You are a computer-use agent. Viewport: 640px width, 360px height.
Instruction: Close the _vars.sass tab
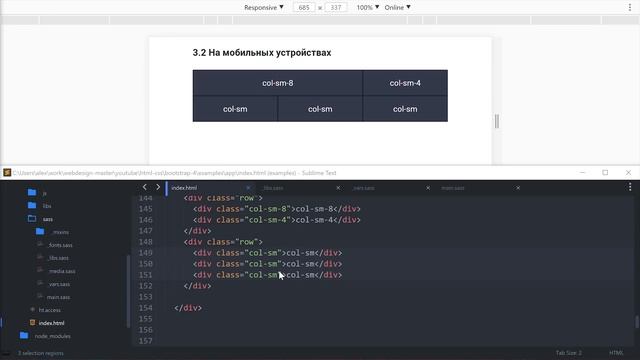(428, 188)
